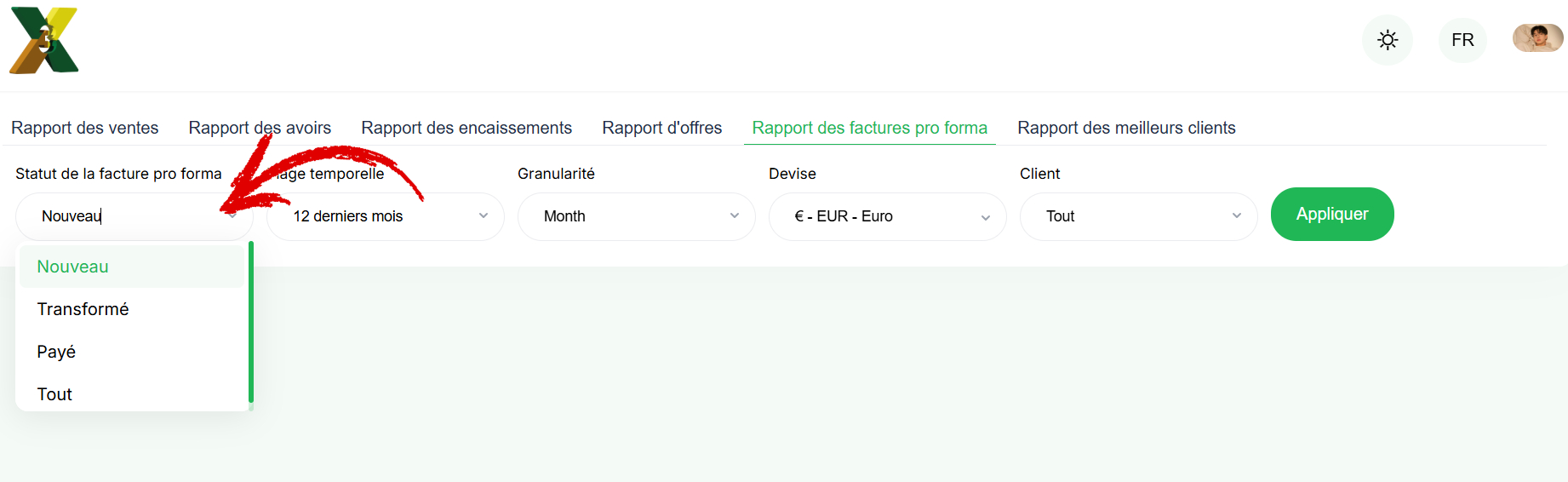The width and height of the screenshot is (1568, 482).
Task: Switch to Rapport des avoirs tab
Action: 260,128
